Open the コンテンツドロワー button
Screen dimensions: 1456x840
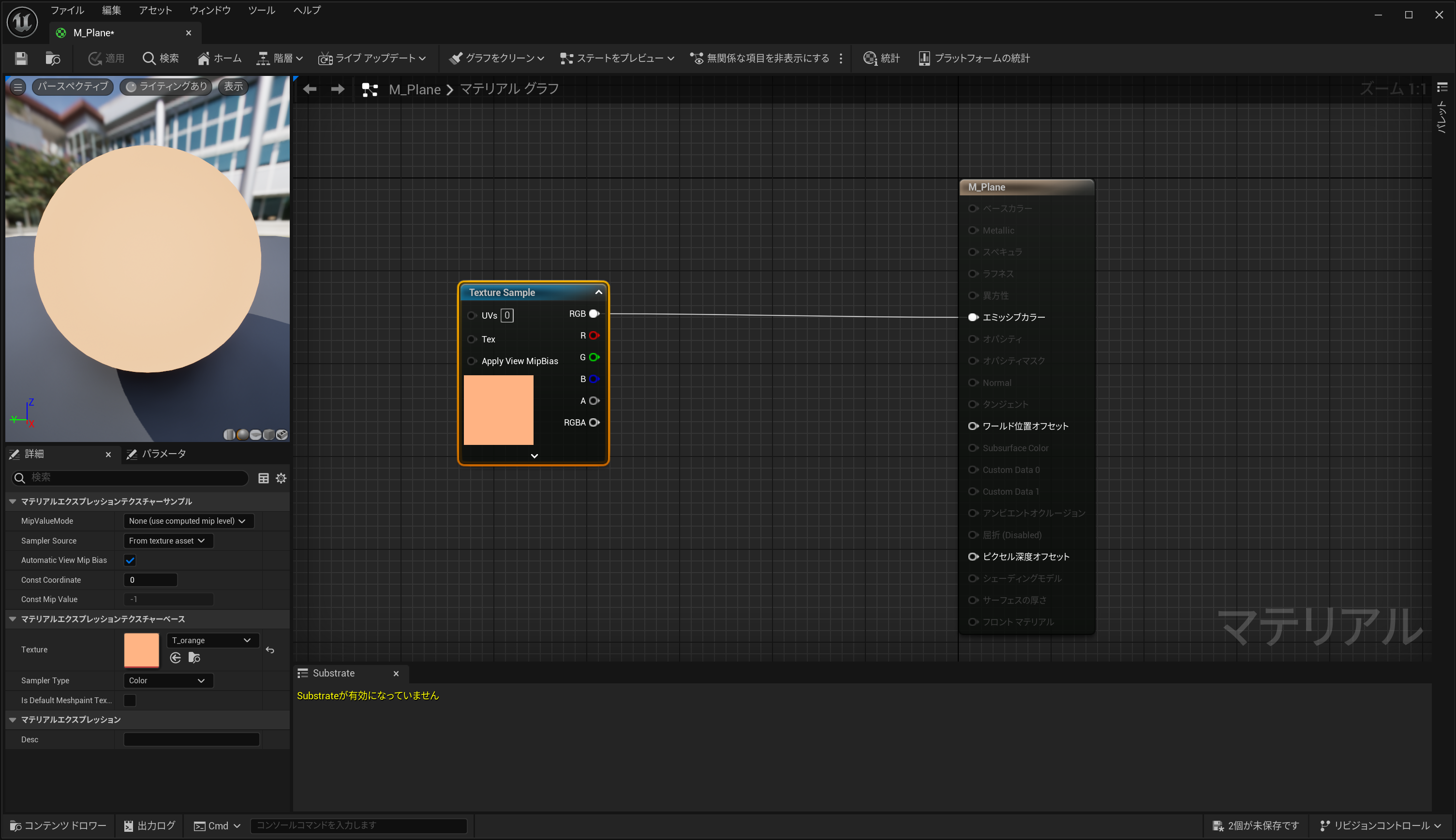[58, 825]
